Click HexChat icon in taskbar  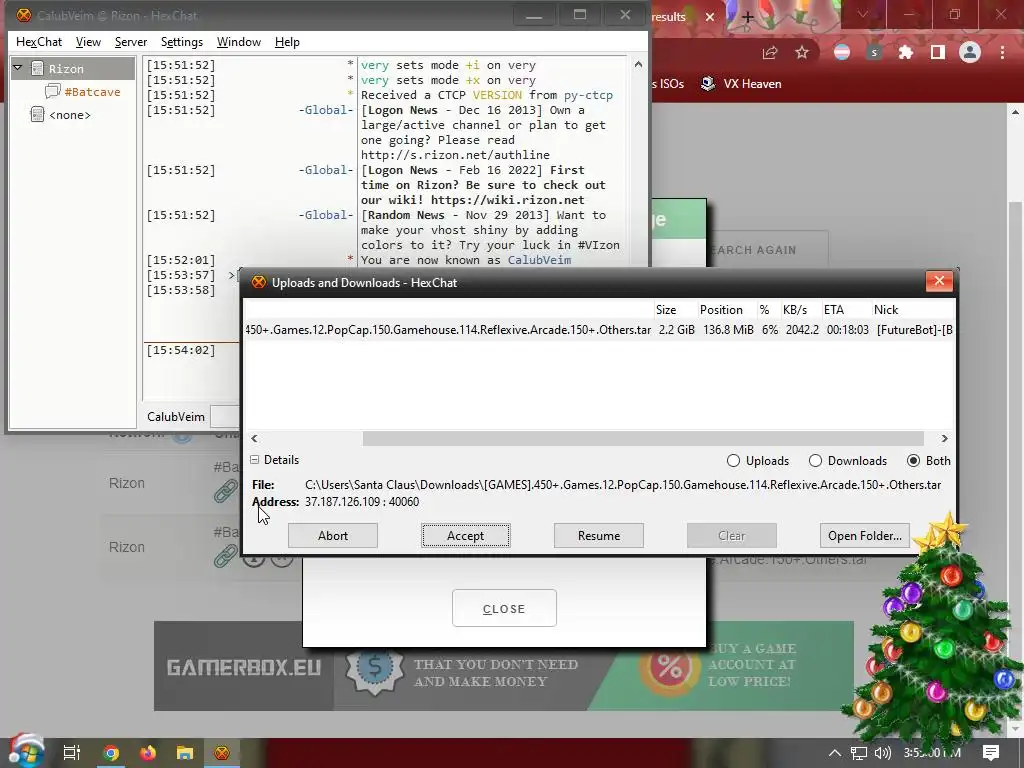click(x=222, y=753)
